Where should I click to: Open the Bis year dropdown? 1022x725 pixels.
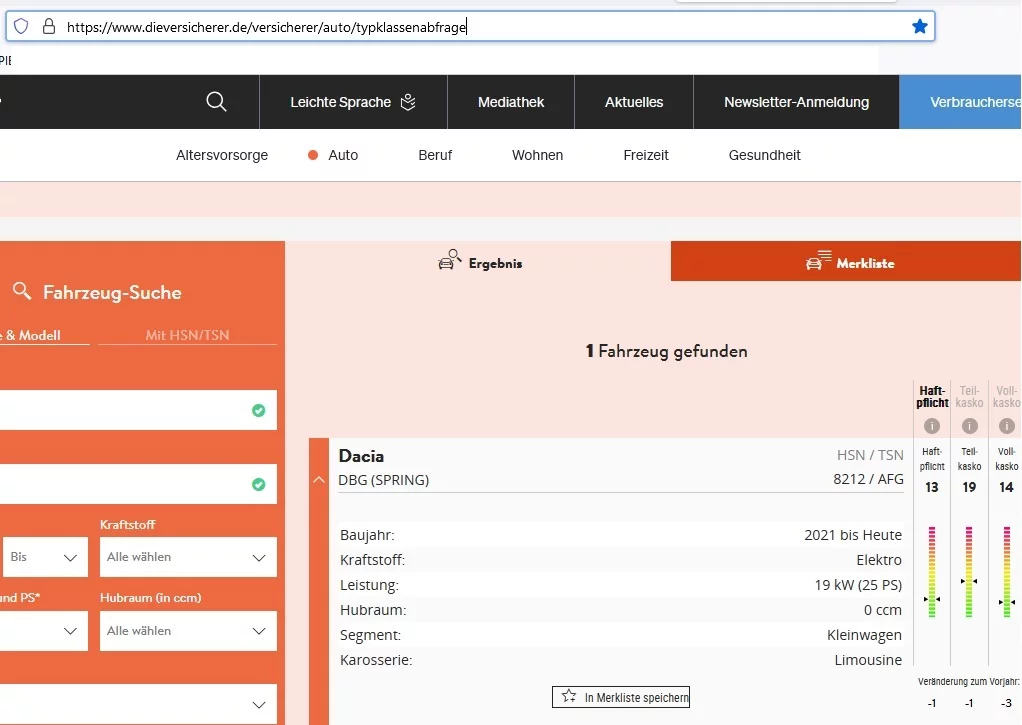point(44,557)
